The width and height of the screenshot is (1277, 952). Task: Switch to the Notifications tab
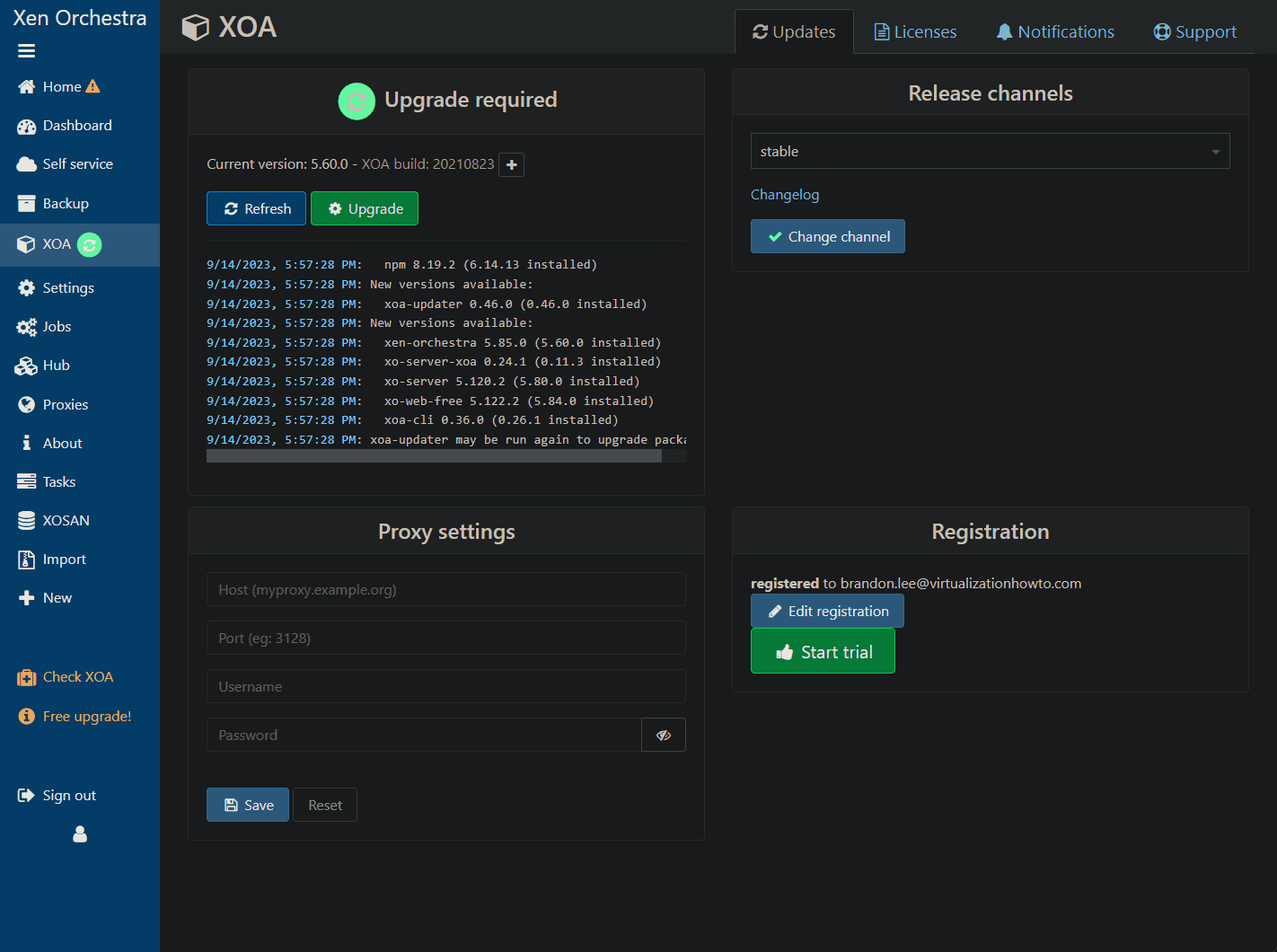1055,31
